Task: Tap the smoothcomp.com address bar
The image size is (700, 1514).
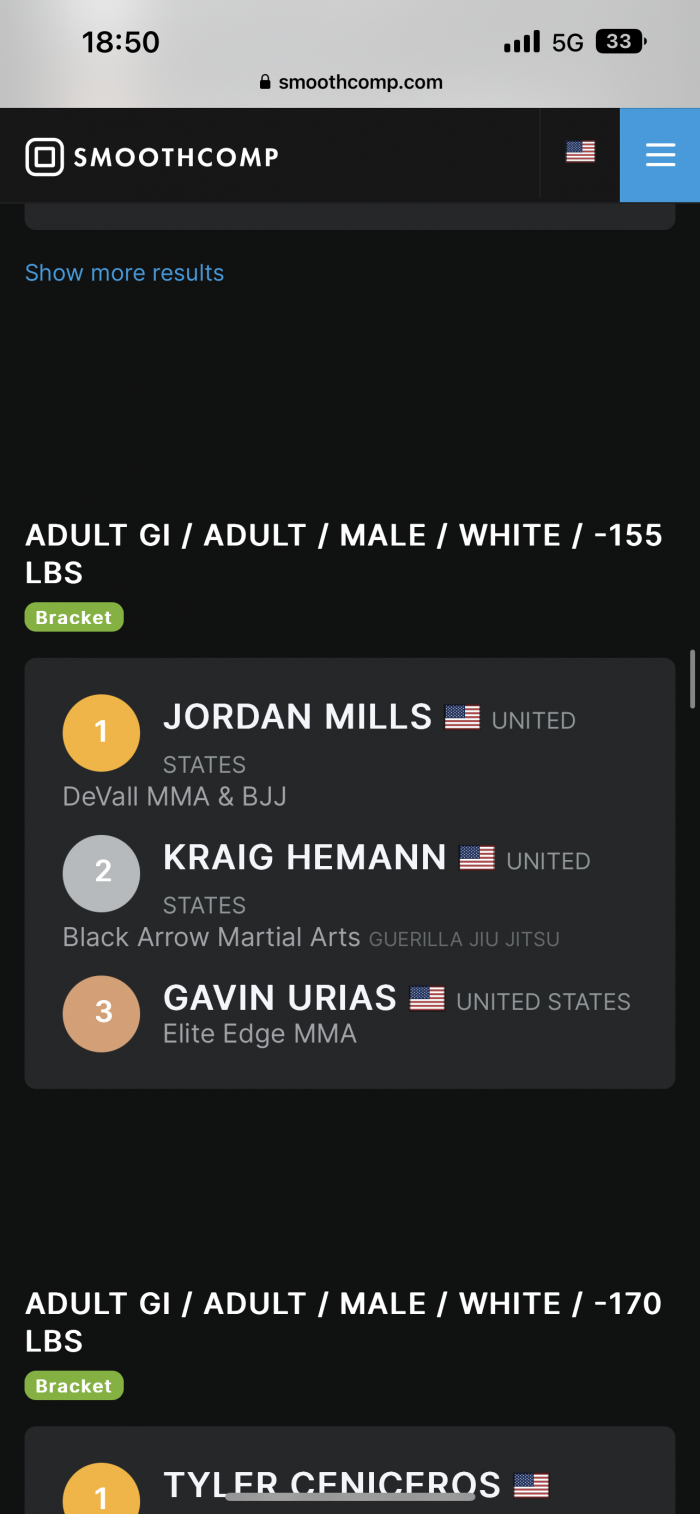Action: [x=350, y=82]
